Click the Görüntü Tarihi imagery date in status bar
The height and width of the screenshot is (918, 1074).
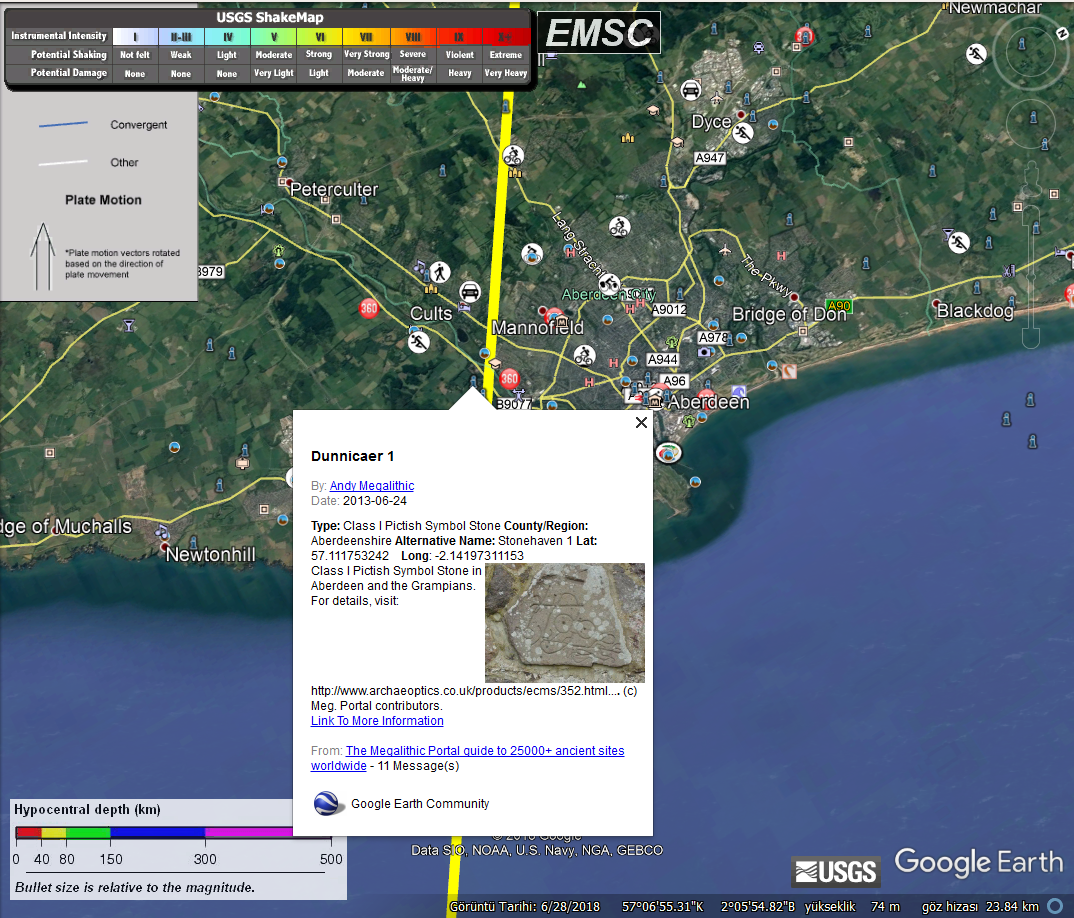(x=525, y=906)
